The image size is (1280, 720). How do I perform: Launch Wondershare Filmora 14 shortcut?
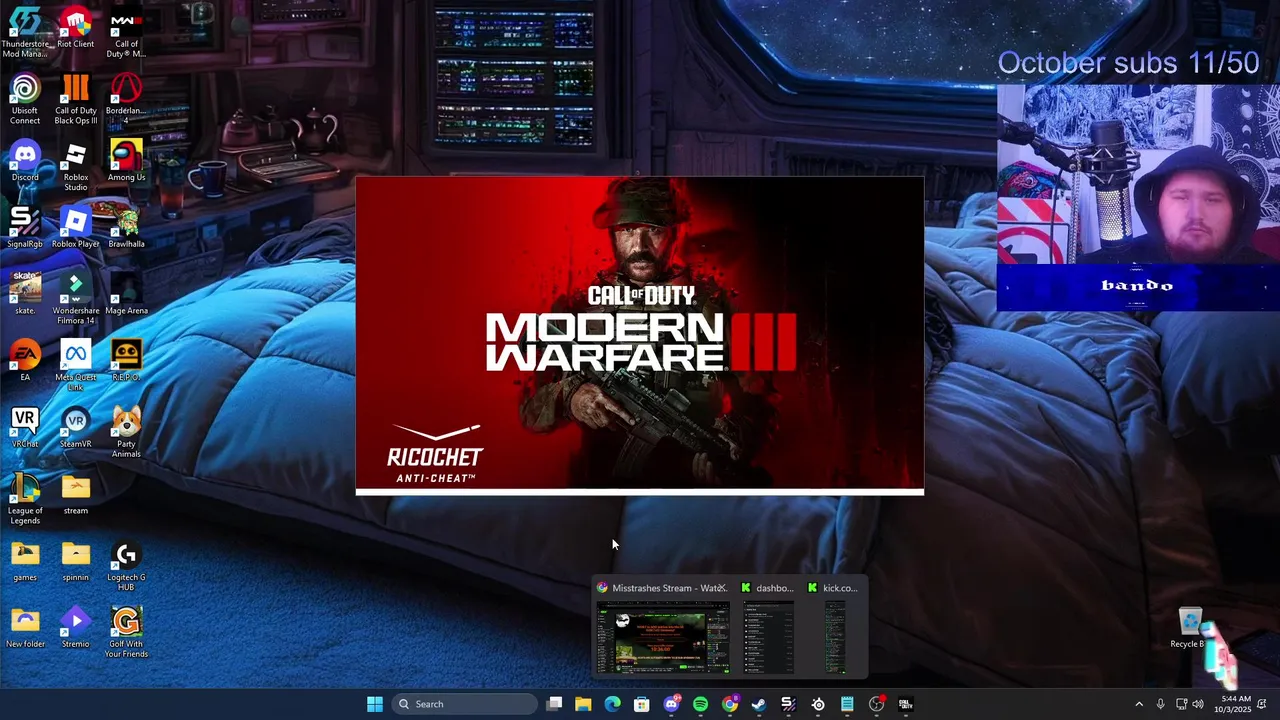point(75,300)
